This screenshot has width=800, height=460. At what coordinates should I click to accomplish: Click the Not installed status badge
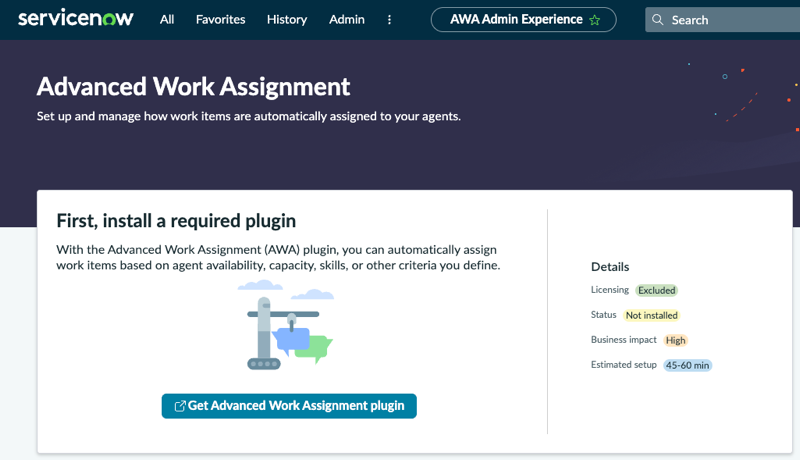click(652, 315)
